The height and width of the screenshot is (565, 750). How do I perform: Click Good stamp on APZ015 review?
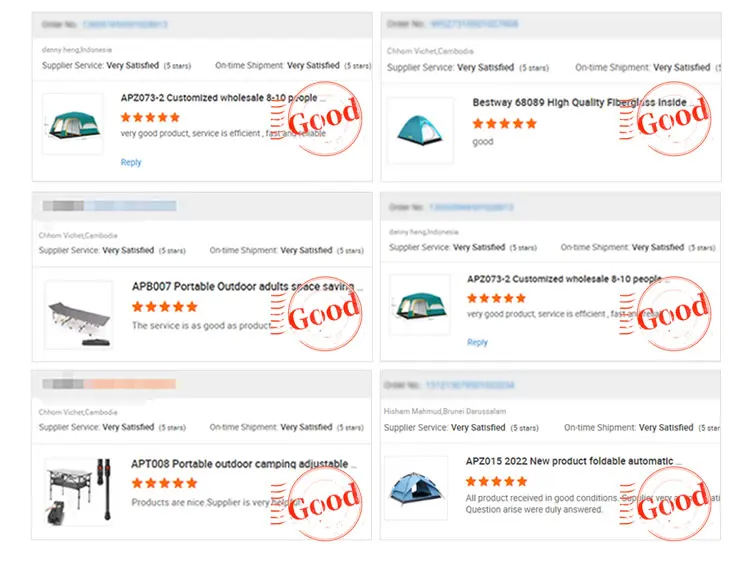coord(672,503)
